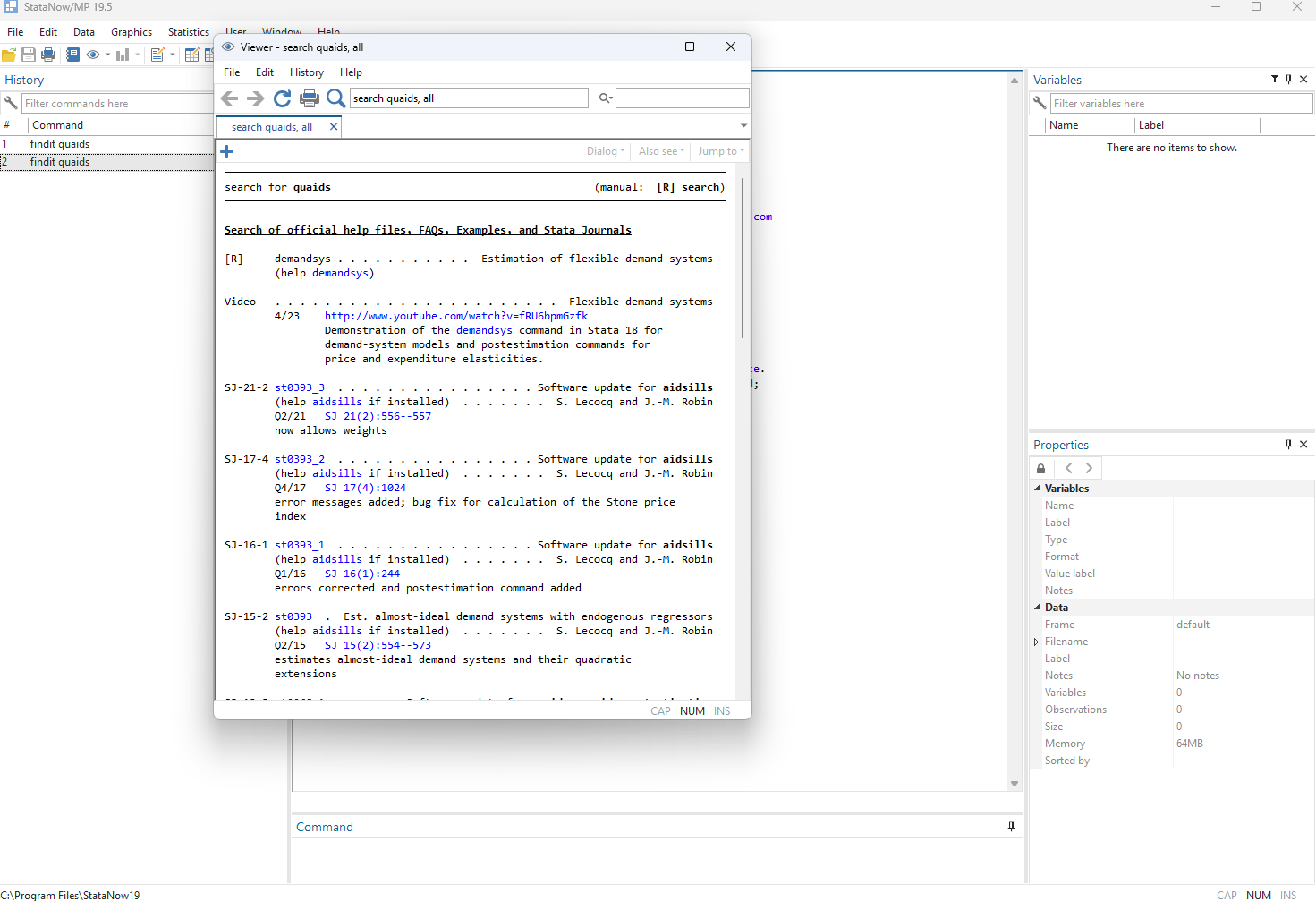Viewport: 1316px width, 901px height.
Task: Click the Viewer refresh icon
Action: point(282,98)
